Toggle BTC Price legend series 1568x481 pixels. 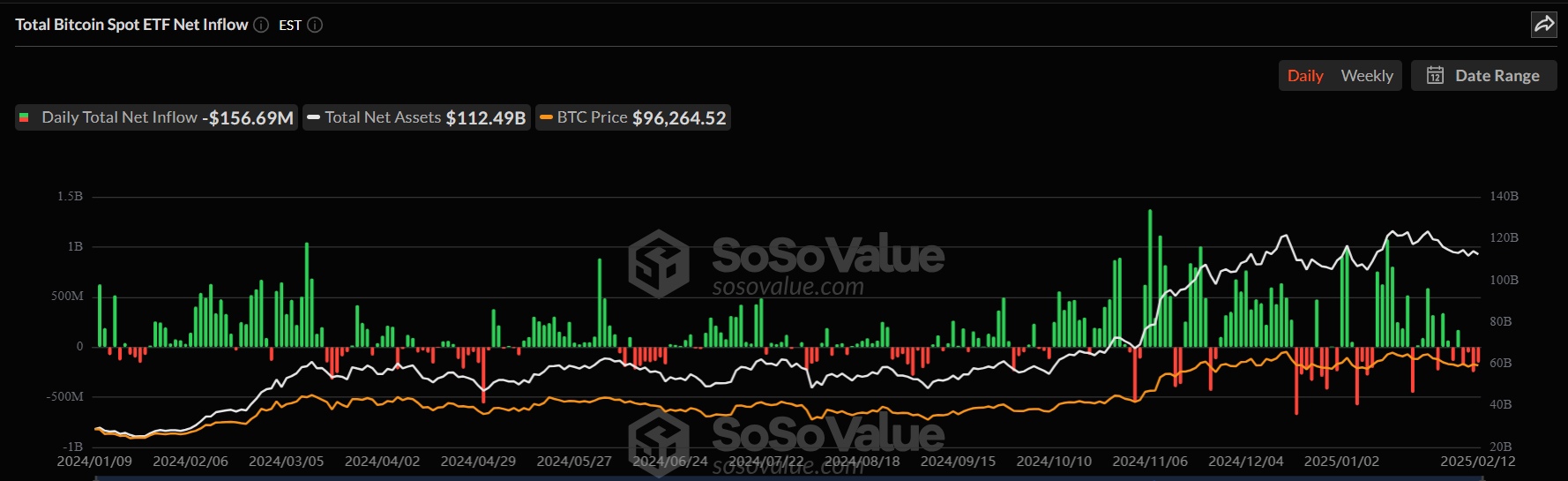[x=633, y=117]
